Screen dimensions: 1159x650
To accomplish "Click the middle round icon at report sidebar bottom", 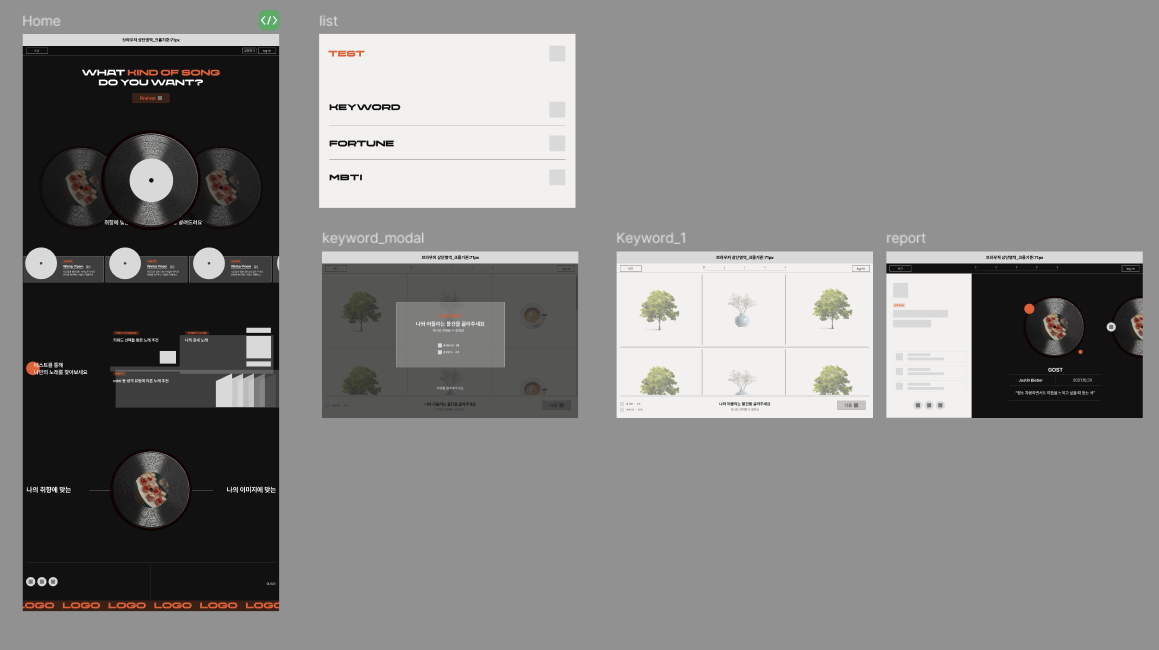I will [x=929, y=405].
